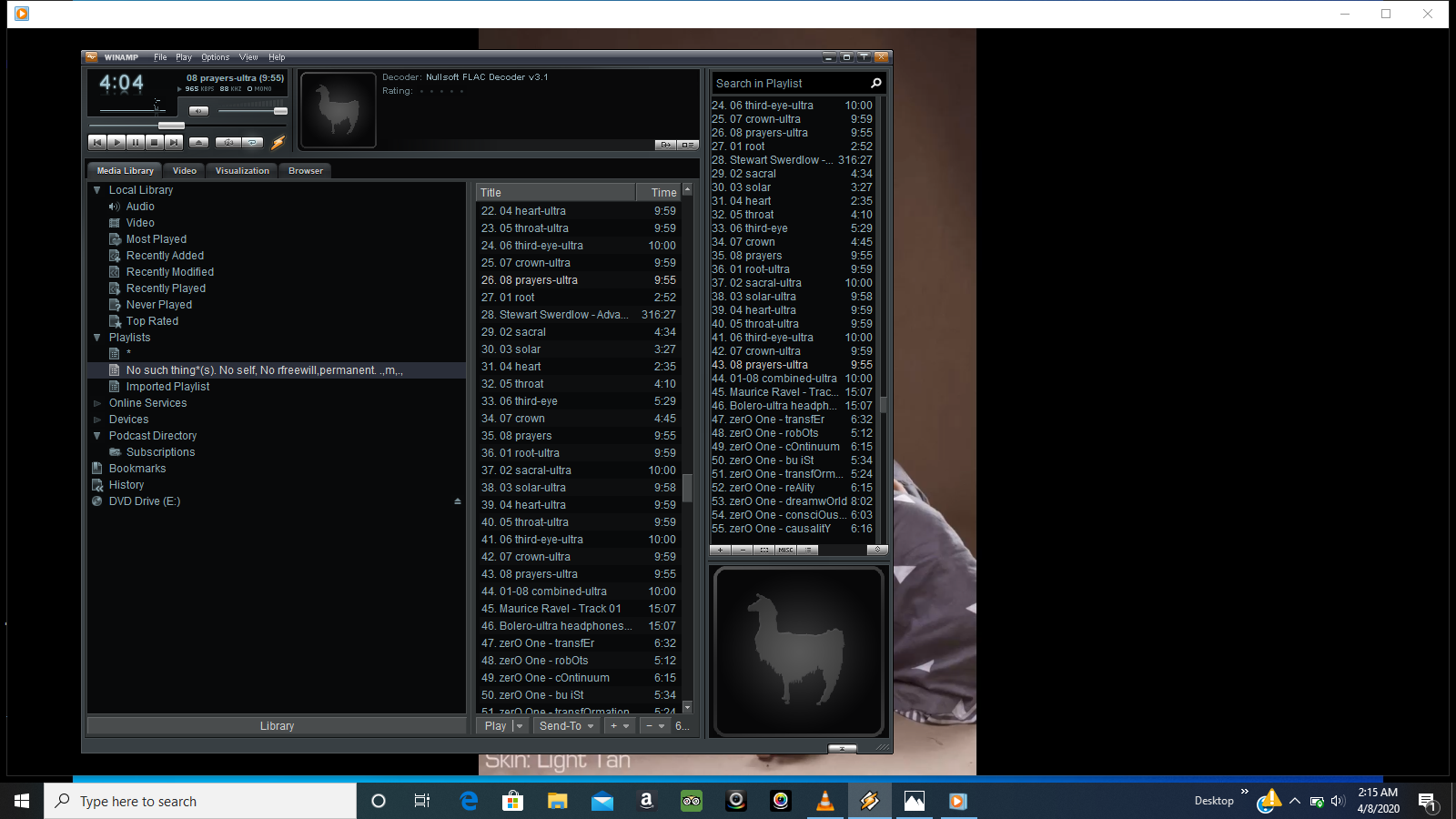
Task: Open Most Played smart view
Action: pos(156,239)
